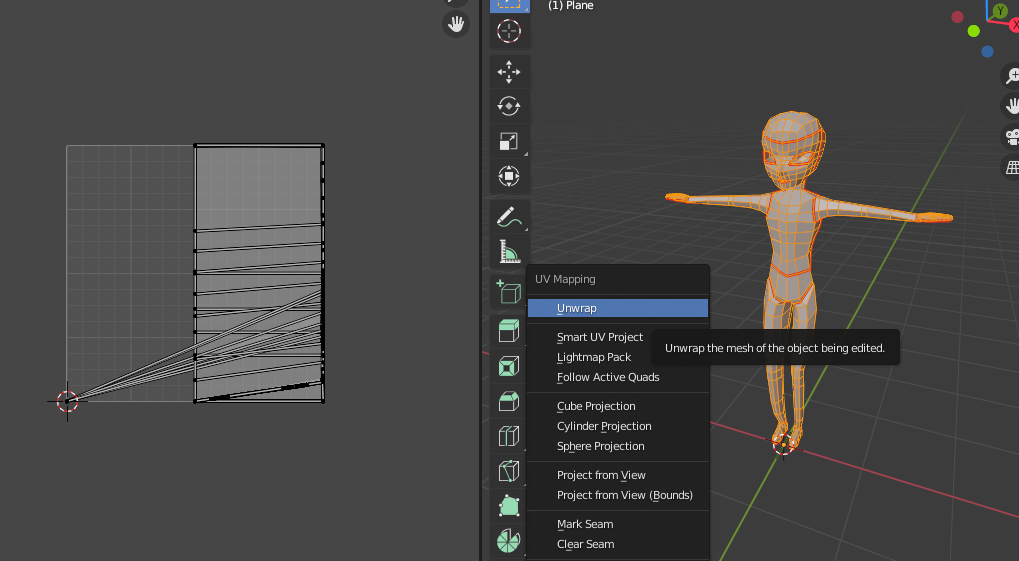Image resolution: width=1019 pixels, height=561 pixels.
Task: Click the light green negative Y axis dot
Action: click(974, 31)
